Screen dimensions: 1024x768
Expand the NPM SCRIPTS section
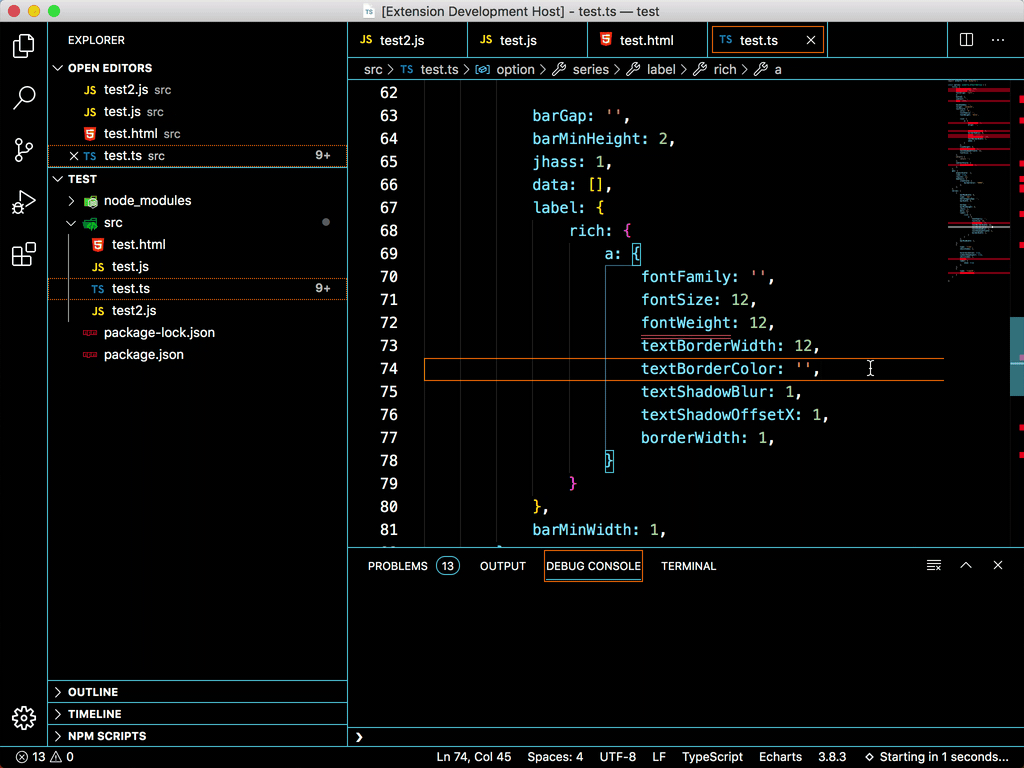107,735
